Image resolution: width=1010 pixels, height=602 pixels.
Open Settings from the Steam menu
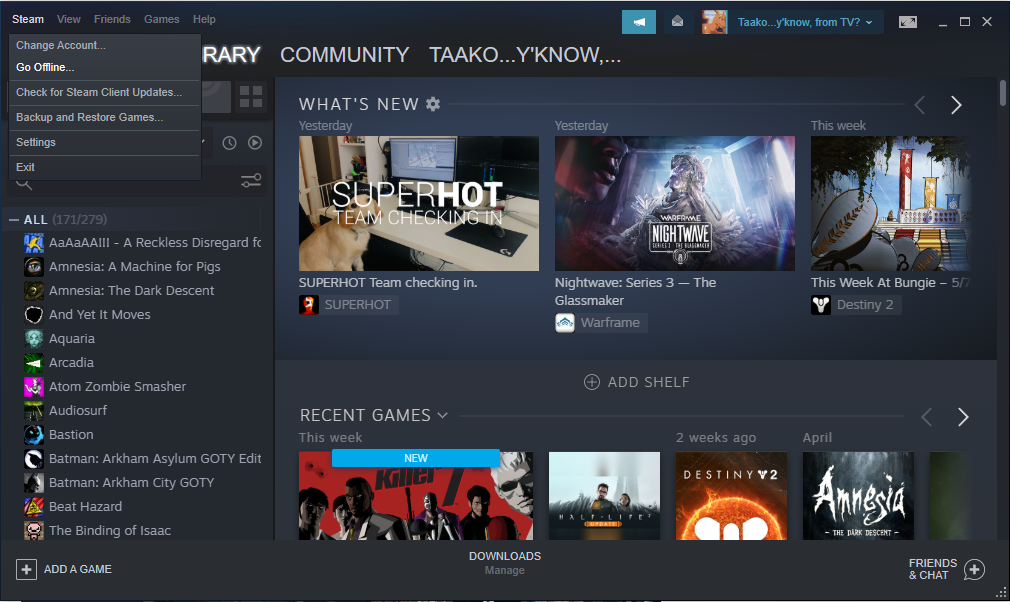pos(104,142)
